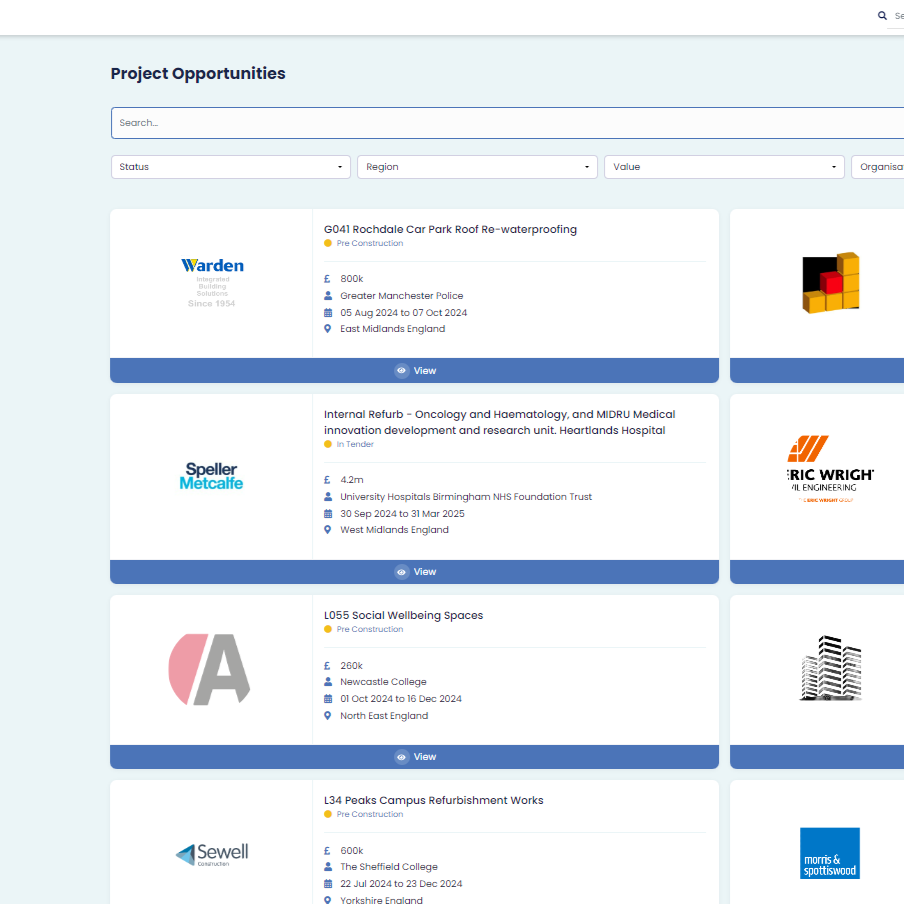The height and width of the screenshot is (904, 904).
Task: Open the Region filter dropdown
Action: (x=477, y=167)
